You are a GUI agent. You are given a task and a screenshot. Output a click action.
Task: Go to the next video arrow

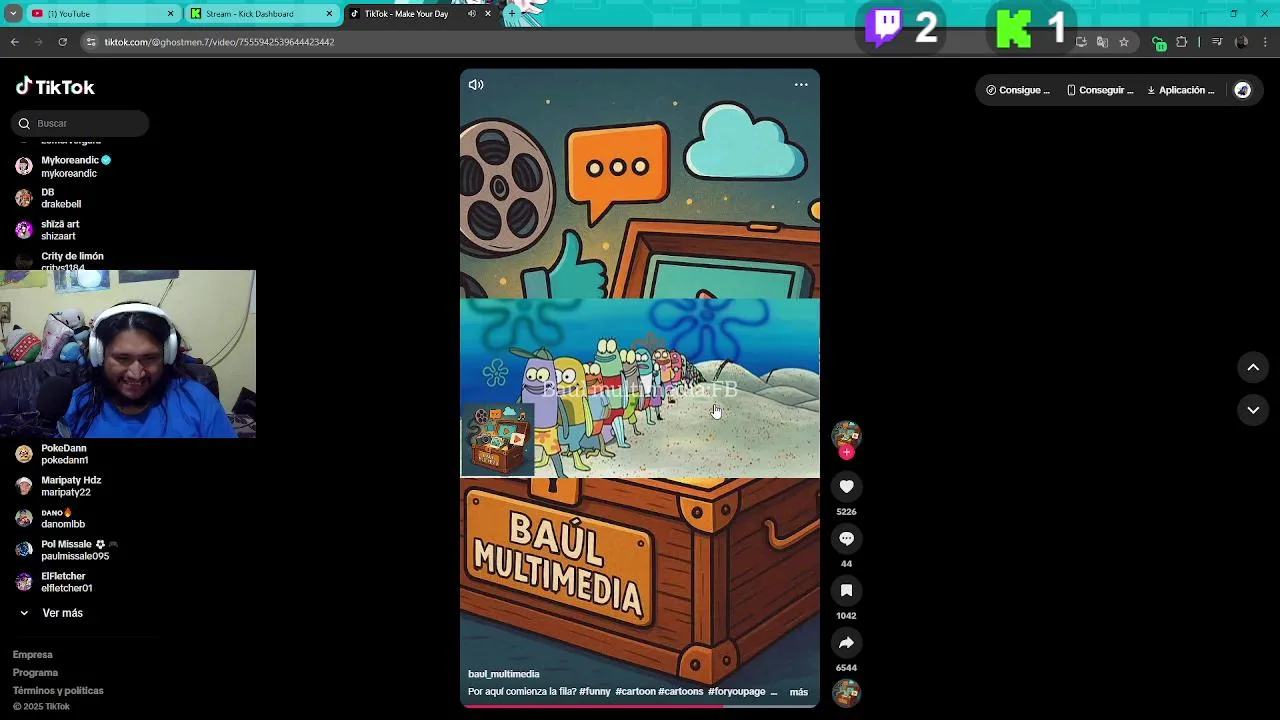coord(1253,410)
